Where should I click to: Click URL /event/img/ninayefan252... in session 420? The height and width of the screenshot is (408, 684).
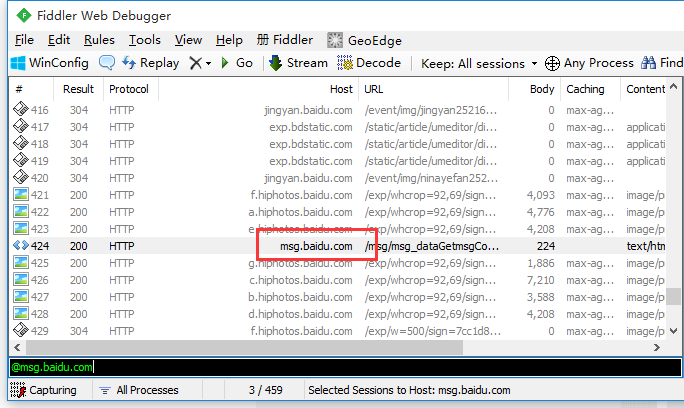tap(431, 178)
